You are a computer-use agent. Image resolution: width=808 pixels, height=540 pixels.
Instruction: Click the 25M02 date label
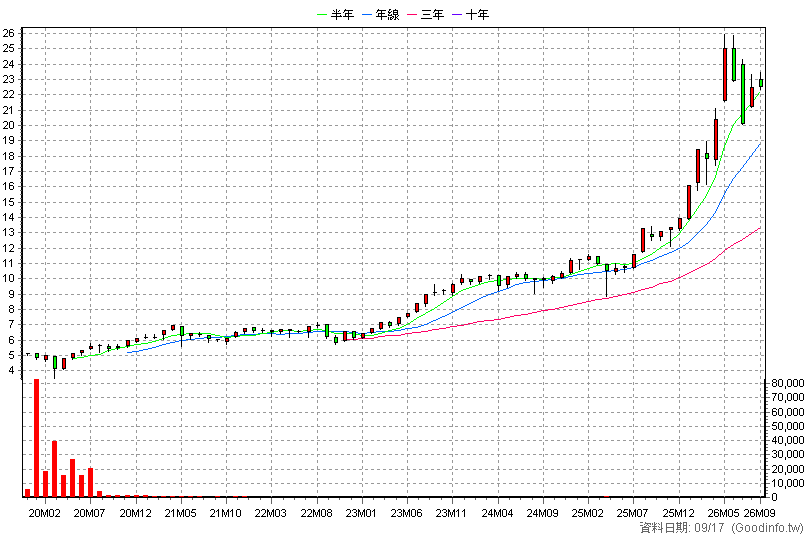[x=588, y=513]
